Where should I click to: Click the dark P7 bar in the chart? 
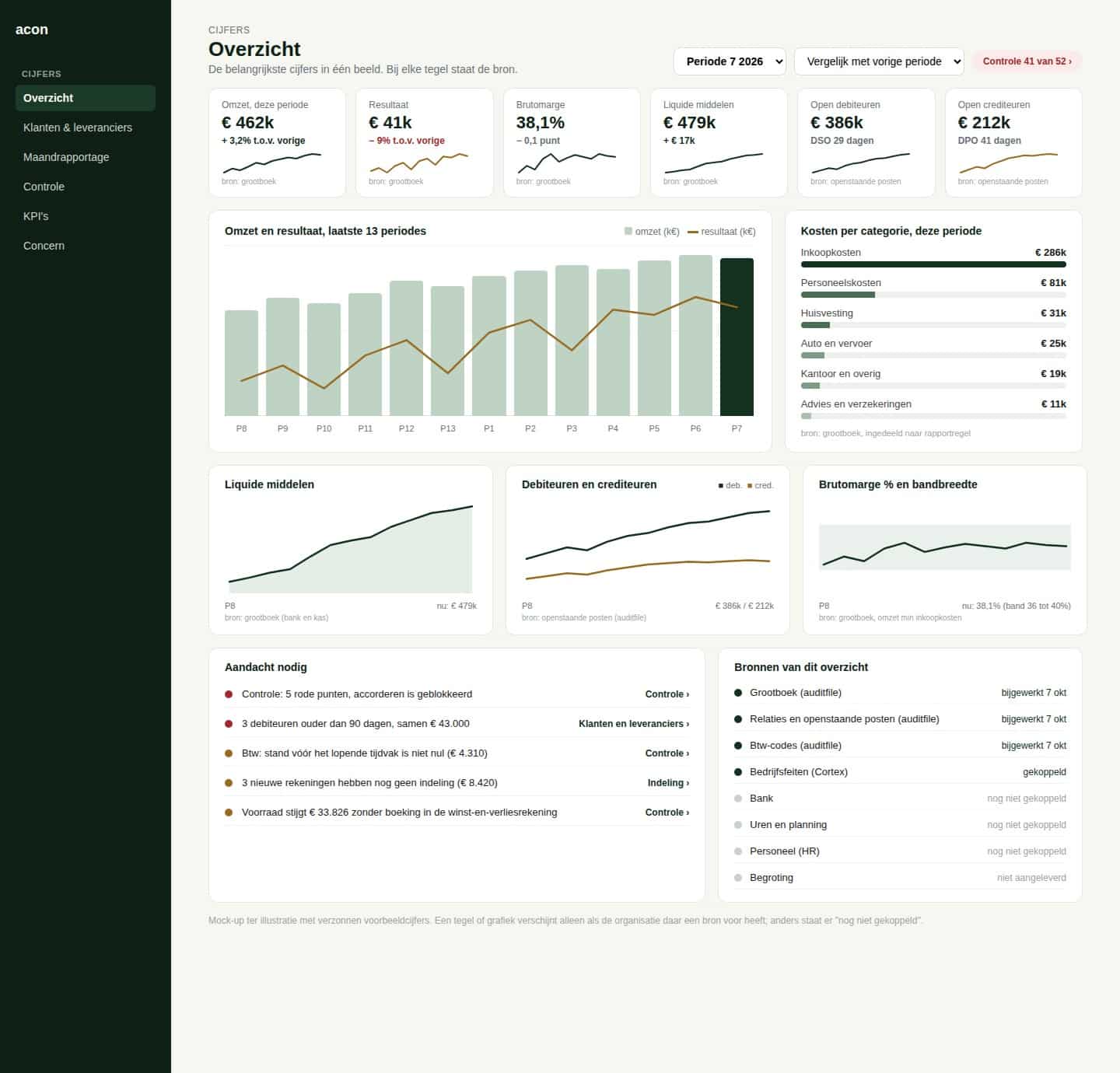pyautogui.click(x=737, y=337)
